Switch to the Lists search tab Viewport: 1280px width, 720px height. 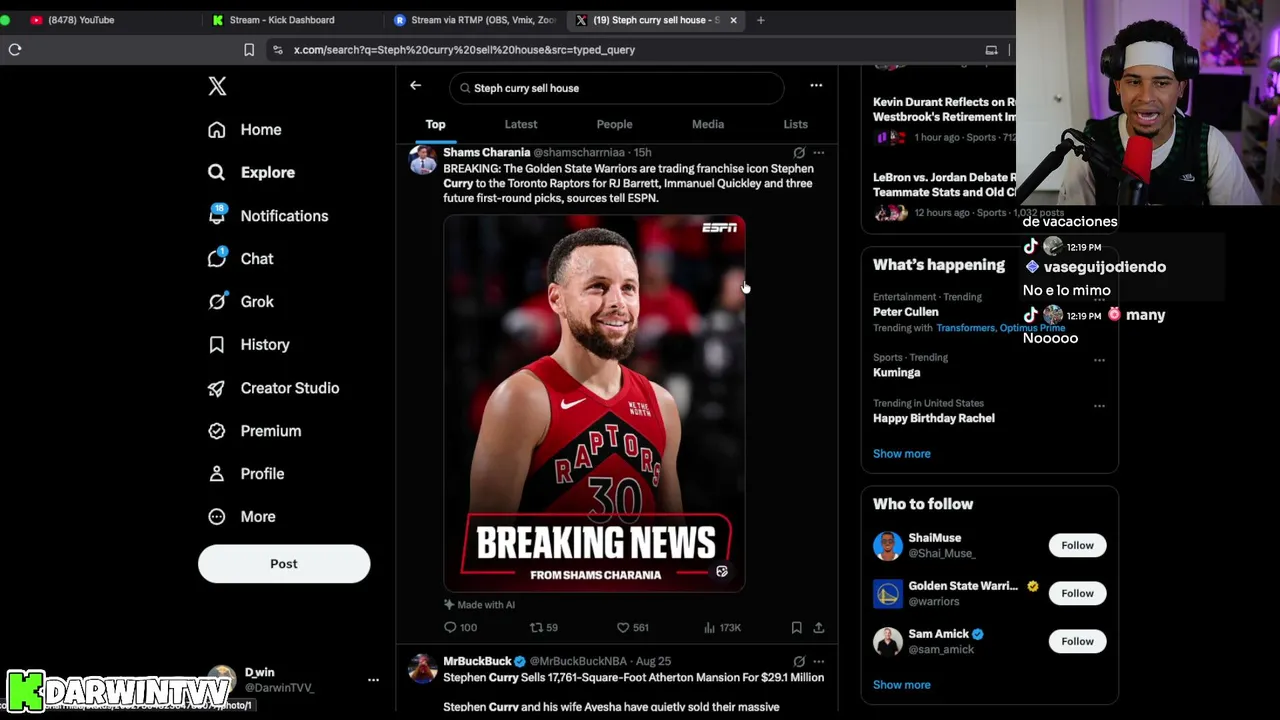coord(795,125)
